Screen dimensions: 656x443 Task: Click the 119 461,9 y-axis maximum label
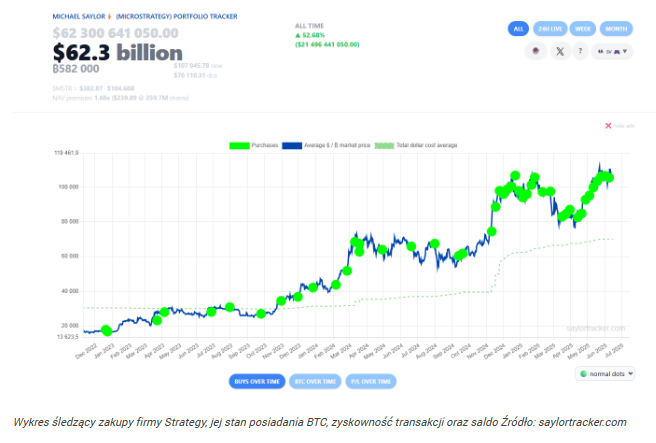coord(66,153)
